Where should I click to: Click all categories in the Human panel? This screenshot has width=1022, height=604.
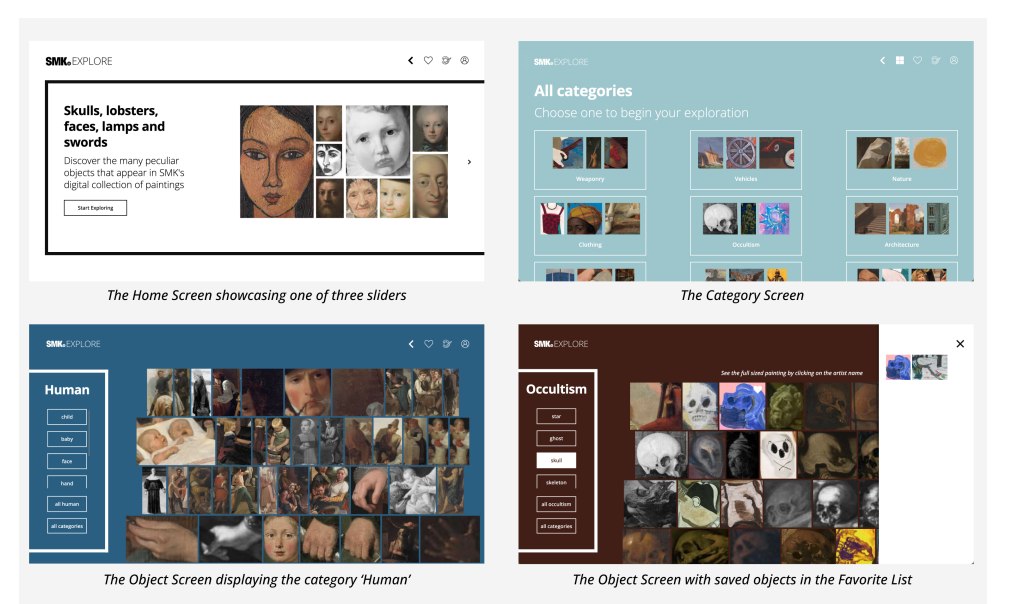click(67, 526)
